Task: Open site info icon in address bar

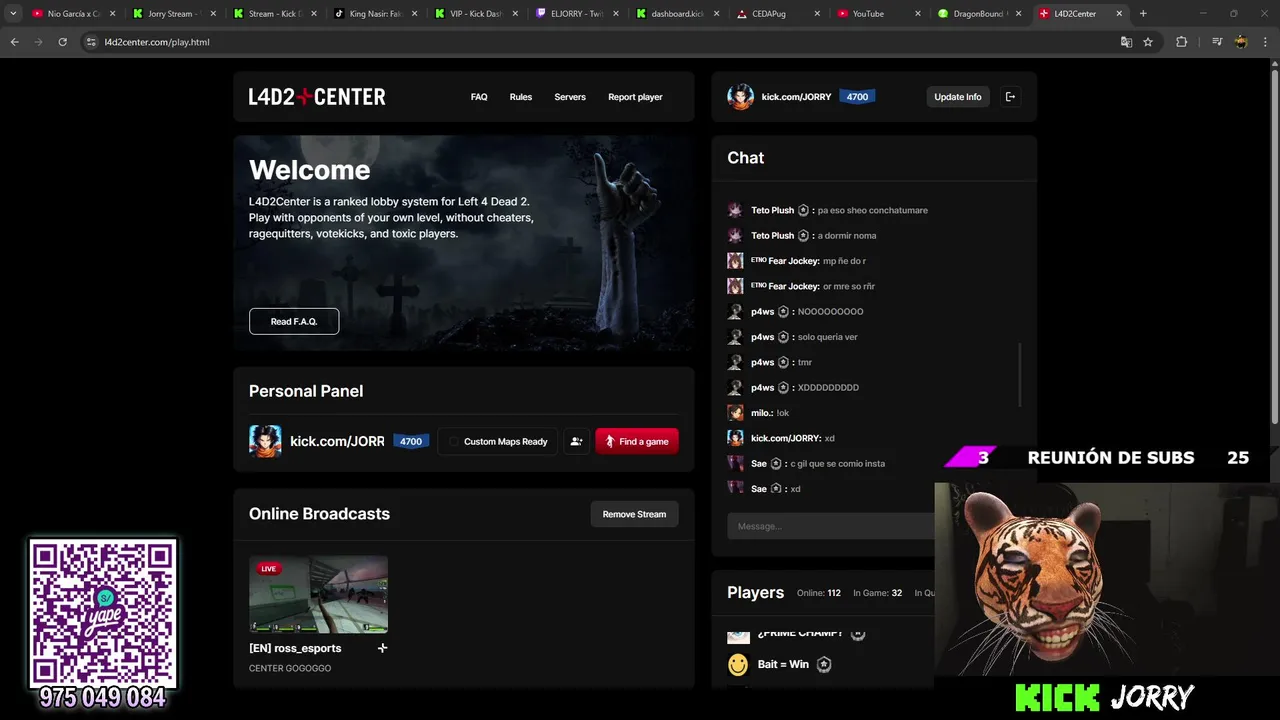Action: (92, 42)
